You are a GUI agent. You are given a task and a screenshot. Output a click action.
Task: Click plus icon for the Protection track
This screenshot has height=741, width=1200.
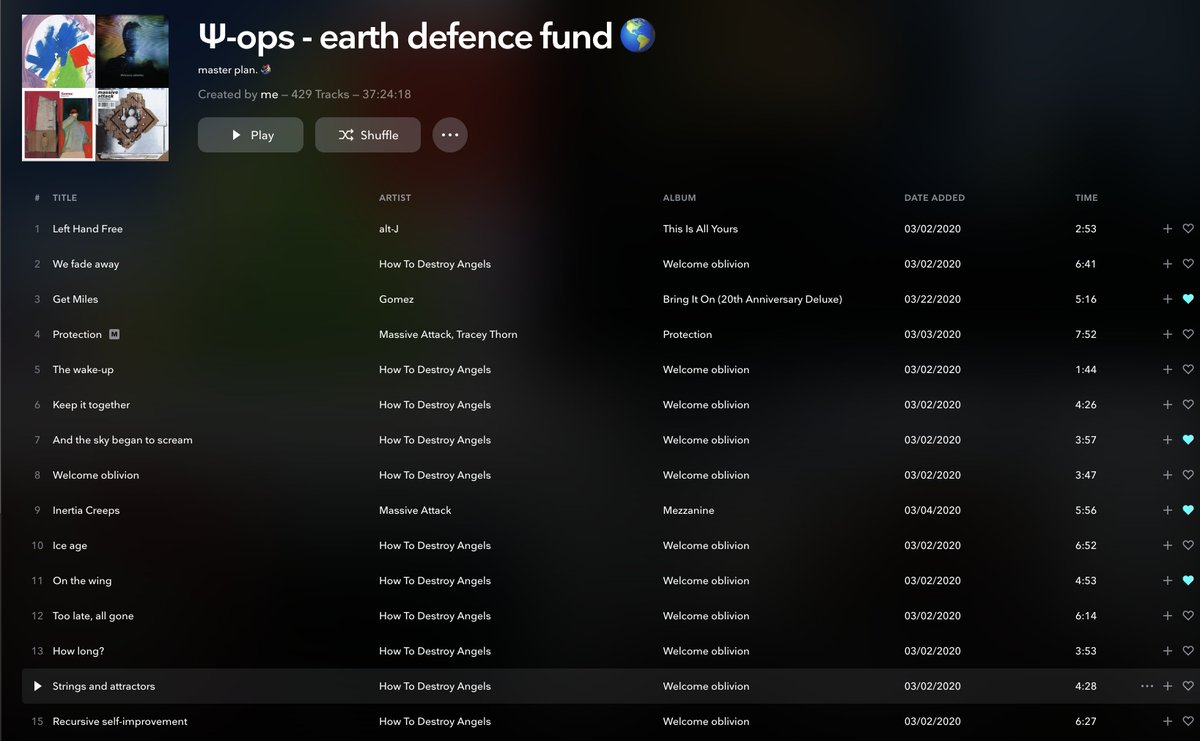(1167, 334)
